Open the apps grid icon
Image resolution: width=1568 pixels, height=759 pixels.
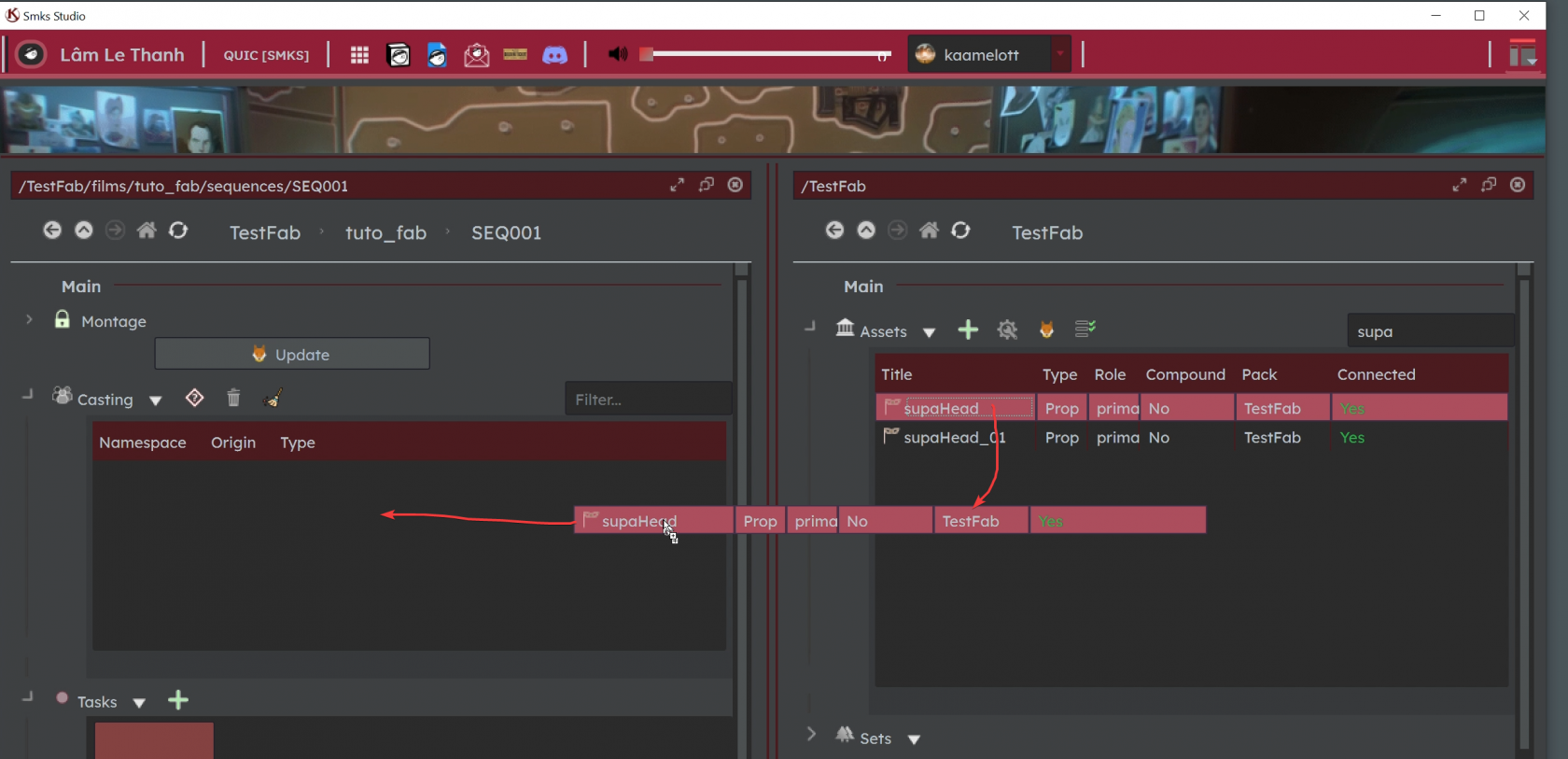(x=359, y=55)
